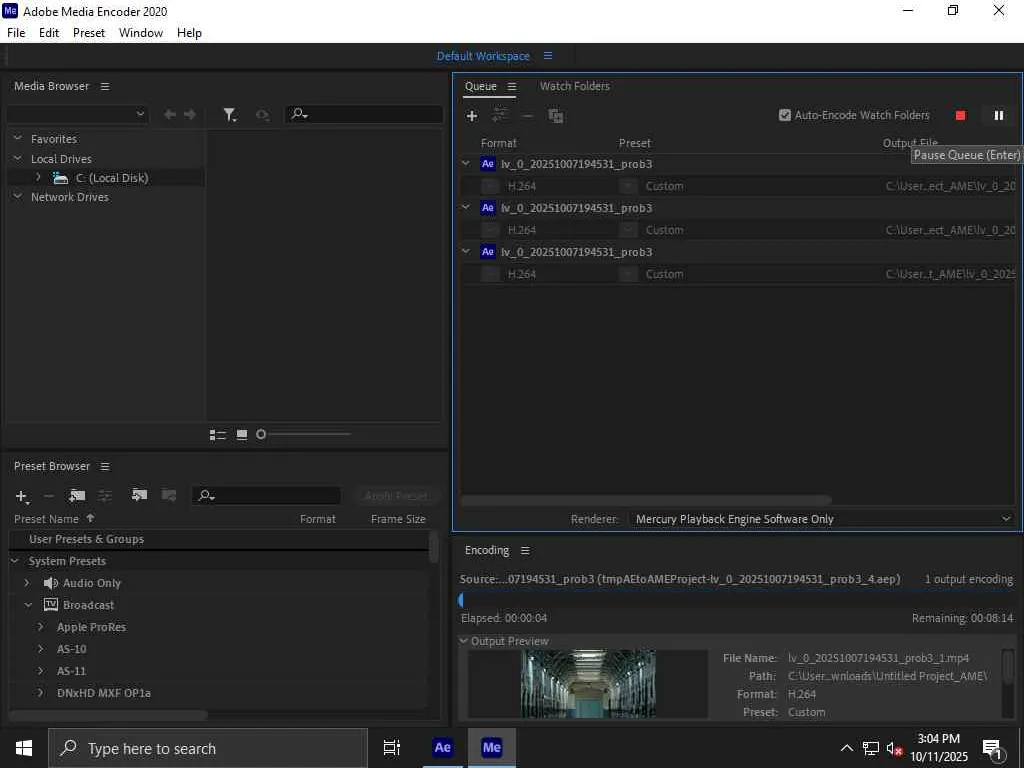Expand the AS-10 preset group
This screenshot has height=768, width=1024.
pyautogui.click(x=41, y=649)
